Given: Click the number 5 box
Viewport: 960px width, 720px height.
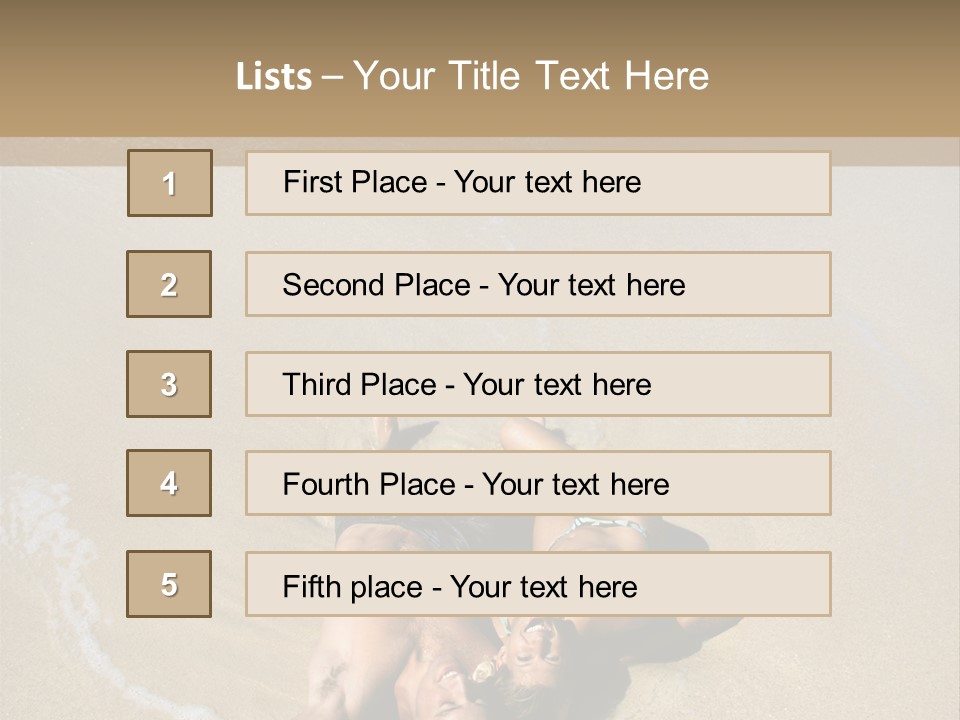Looking at the screenshot, I should [169, 584].
